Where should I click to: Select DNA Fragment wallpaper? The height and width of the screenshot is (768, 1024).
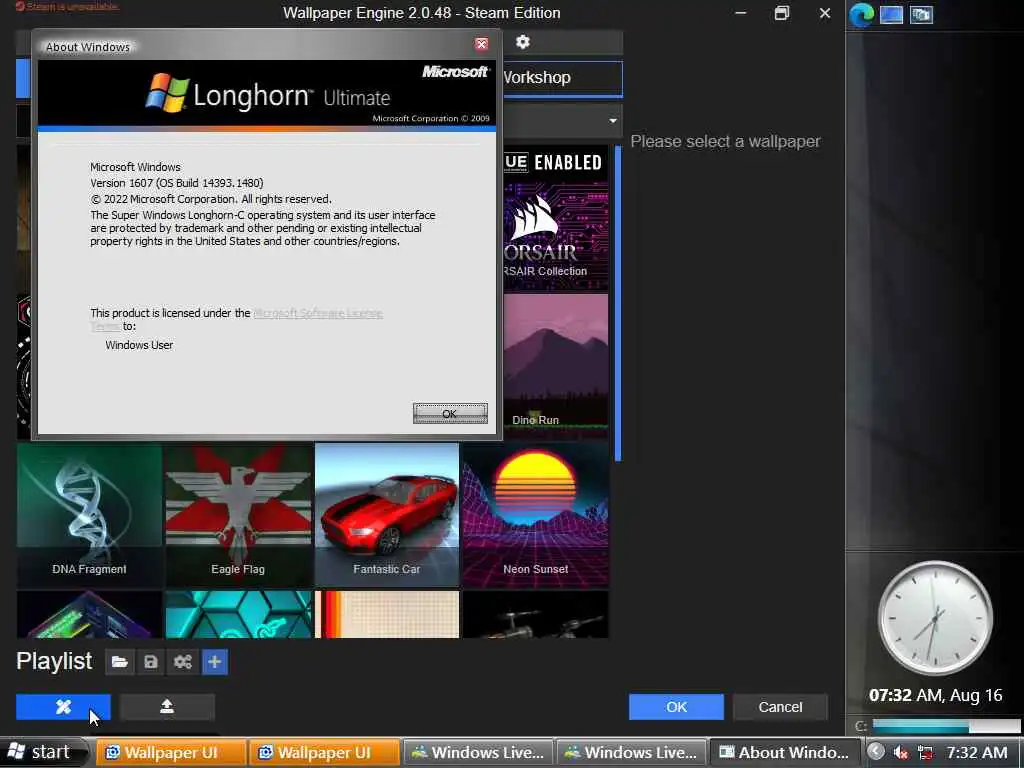tap(89, 515)
